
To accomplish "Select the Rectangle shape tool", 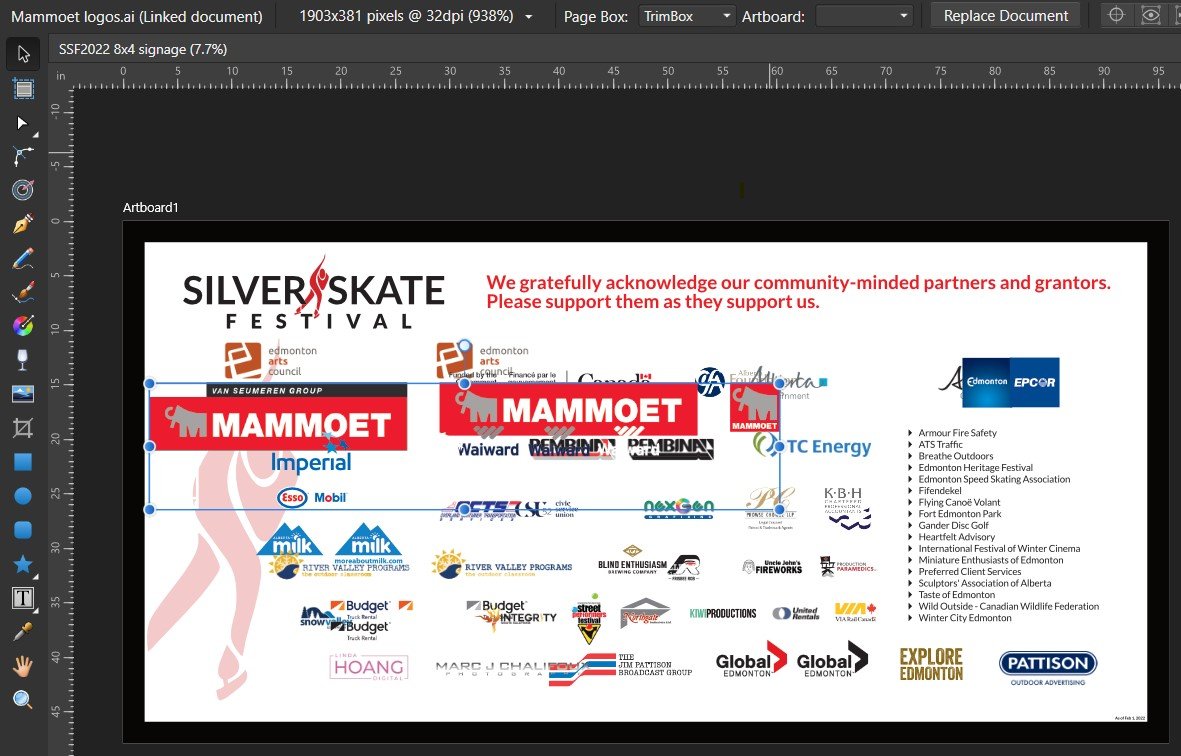I will tap(23, 462).
